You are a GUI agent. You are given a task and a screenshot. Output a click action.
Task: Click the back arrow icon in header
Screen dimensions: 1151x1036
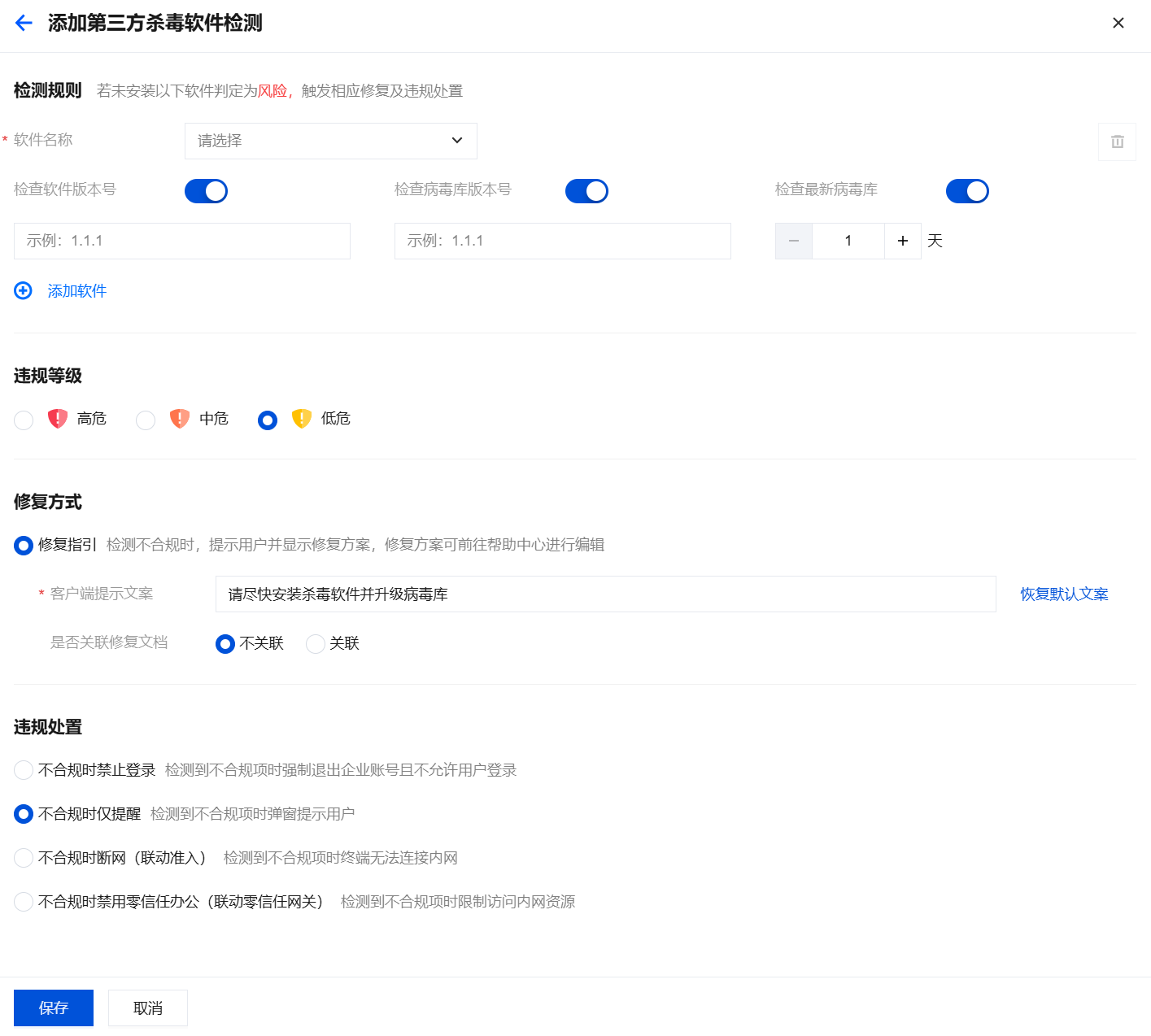(24, 23)
